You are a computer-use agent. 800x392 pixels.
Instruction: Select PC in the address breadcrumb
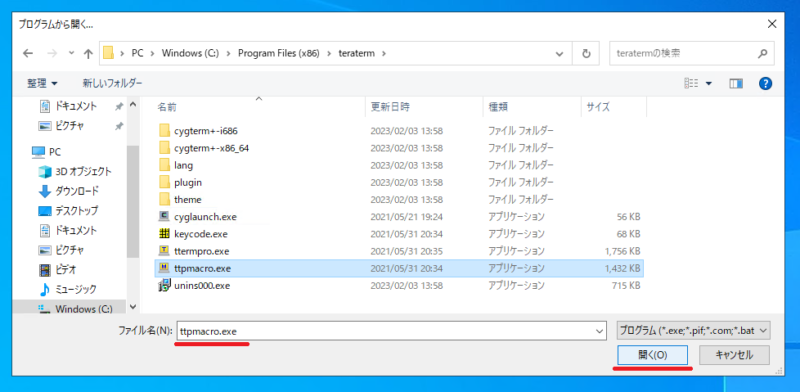point(137,53)
